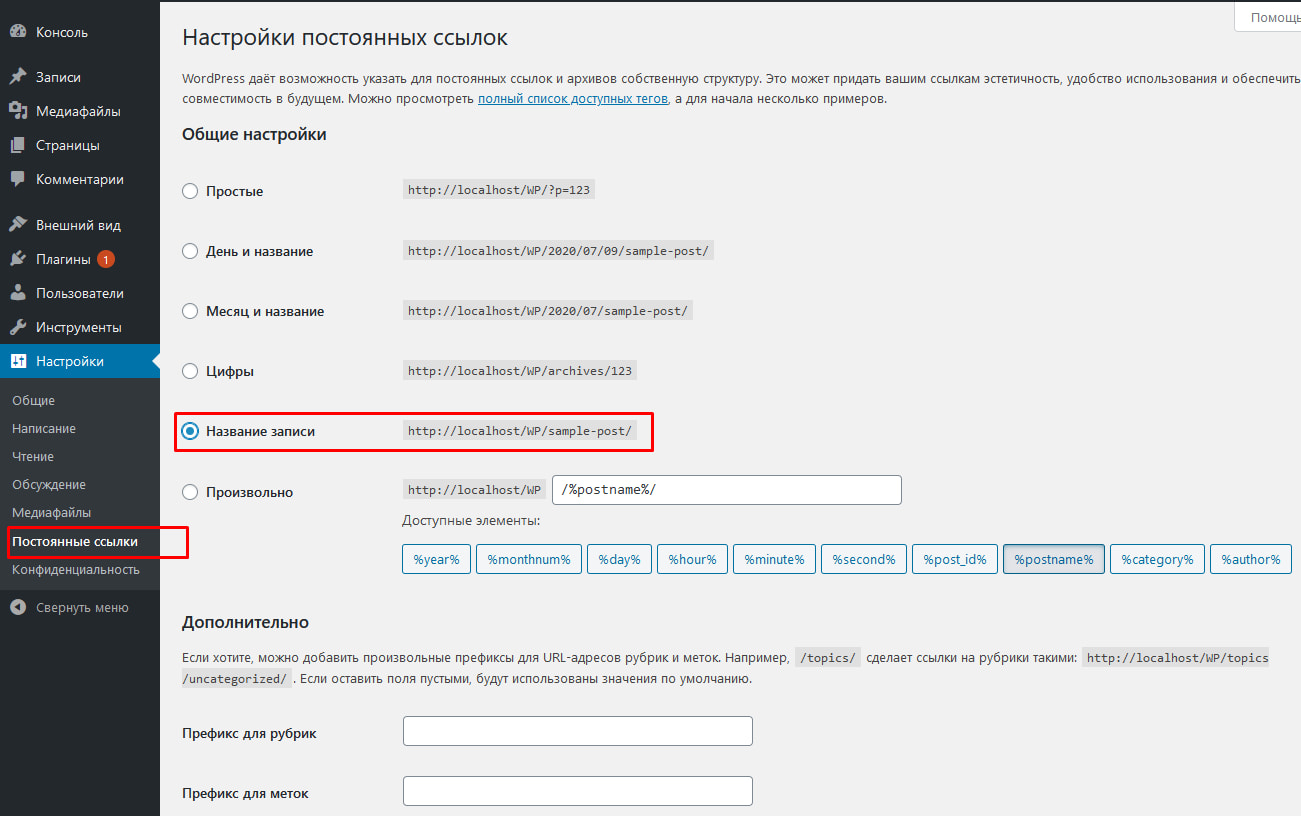Go to Конфиденциальность settings submenu
The image size is (1301, 816).
point(76,569)
